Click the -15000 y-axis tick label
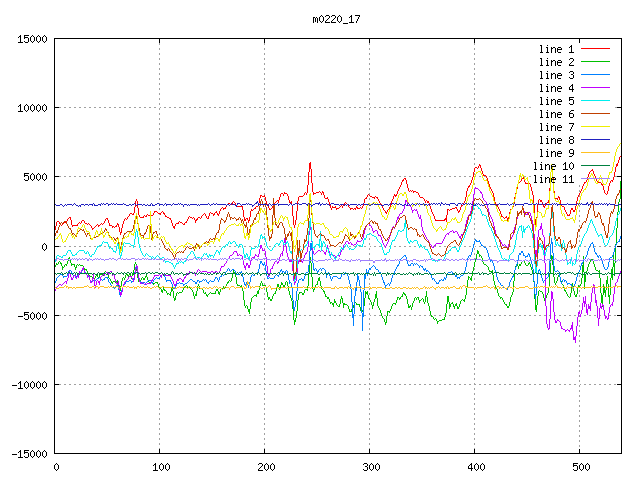This screenshot has height=480, width=640. click(x=28, y=454)
